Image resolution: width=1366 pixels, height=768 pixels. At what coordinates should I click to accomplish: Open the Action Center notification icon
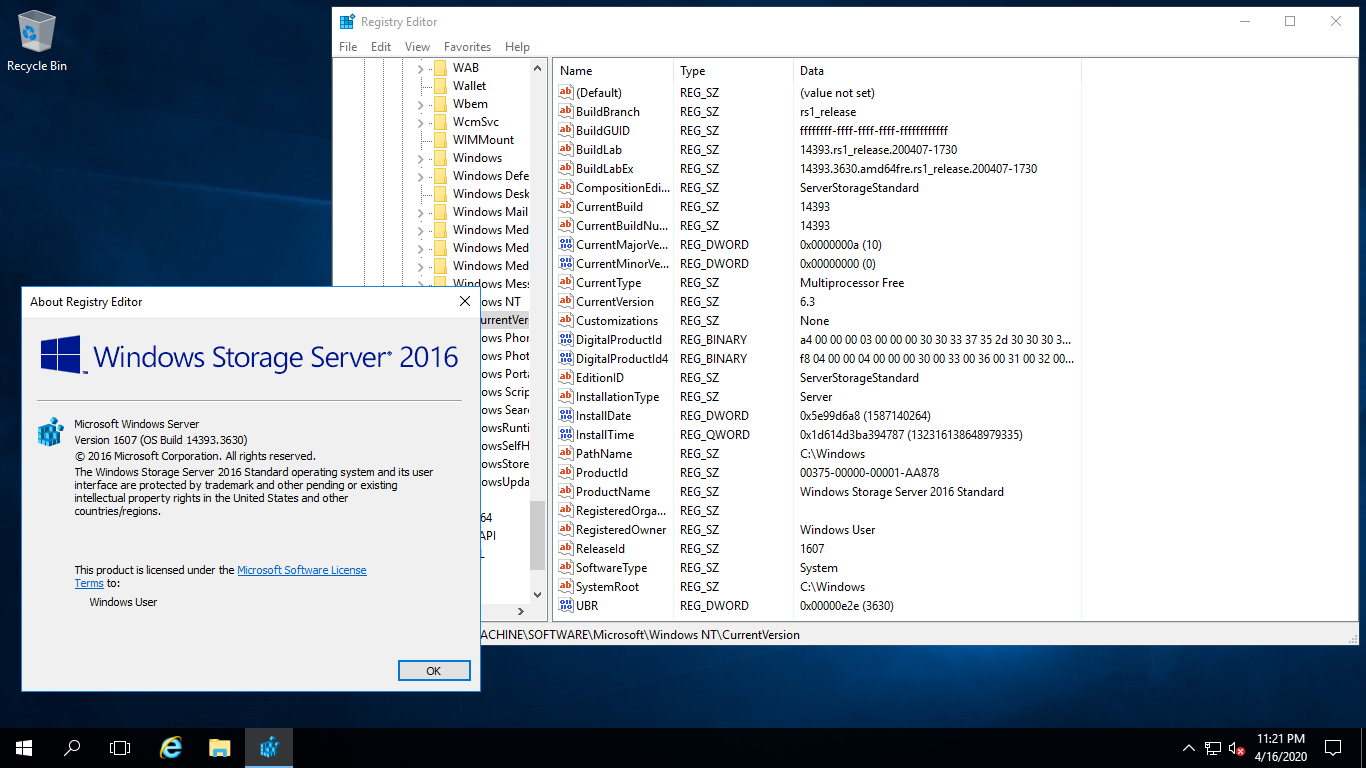1332,747
